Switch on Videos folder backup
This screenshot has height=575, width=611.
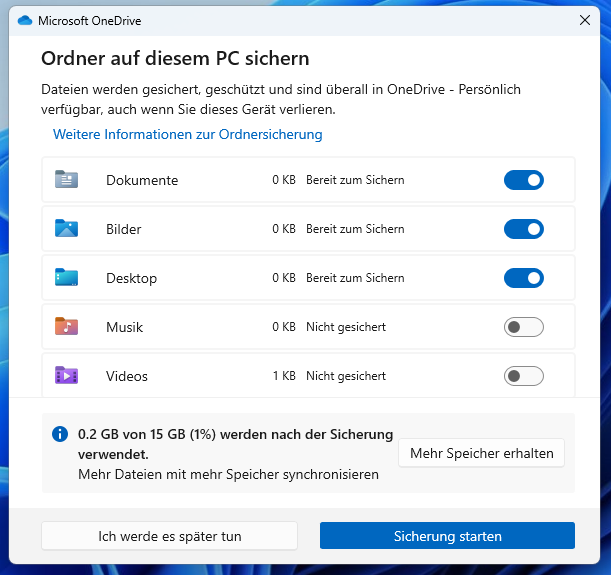coord(524,376)
